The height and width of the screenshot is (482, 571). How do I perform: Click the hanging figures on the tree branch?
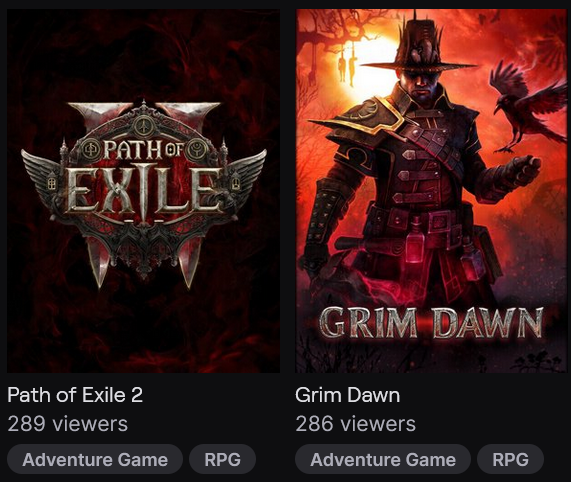tap(346, 66)
